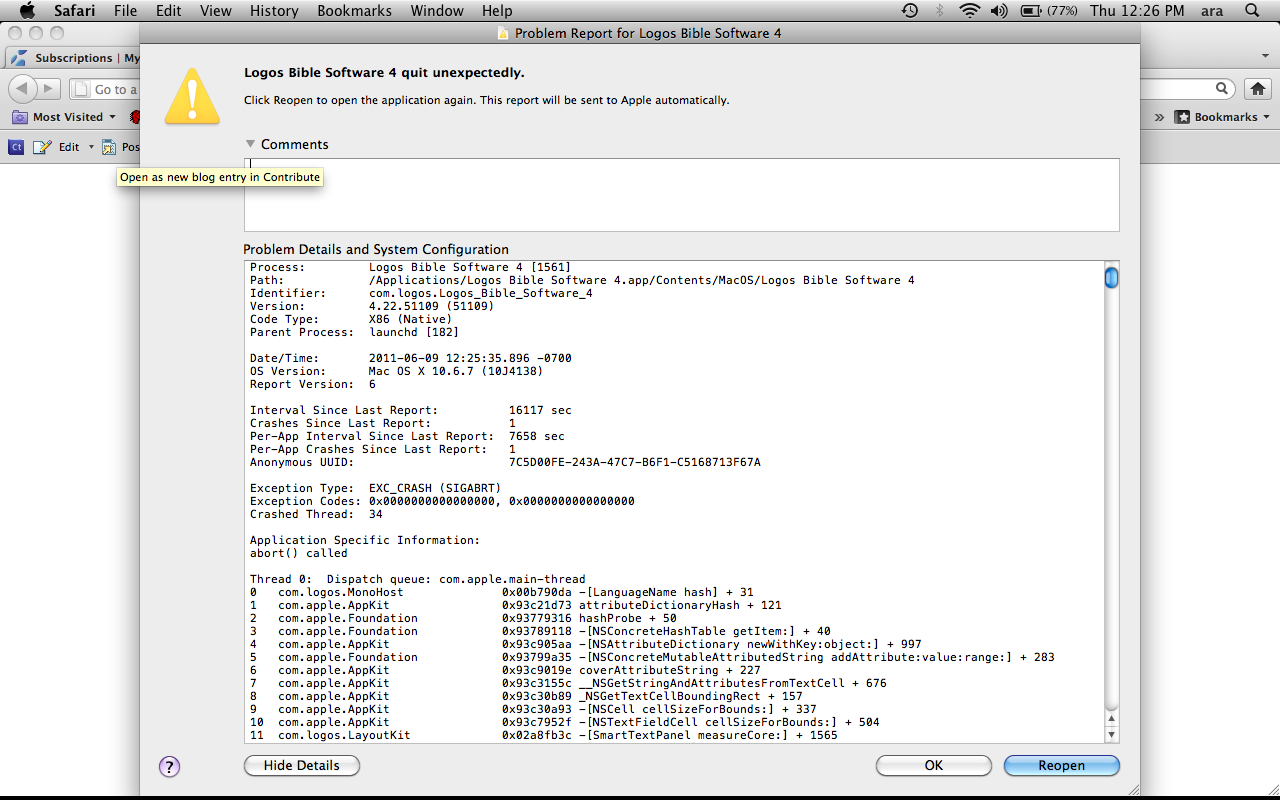Click the Version 4.22.51109 line
Viewport: 1280px width, 800px height.
pyautogui.click(x=372, y=306)
